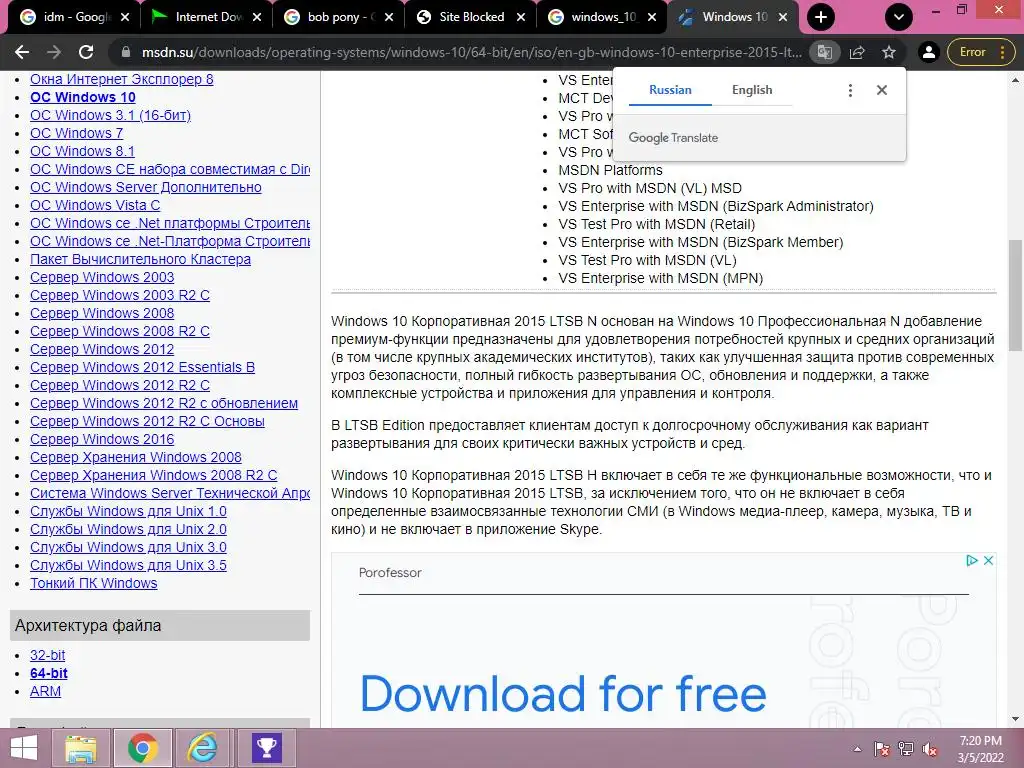1024x768 pixels.
Task: Select 64-bit architecture link
Action: coord(49,673)
